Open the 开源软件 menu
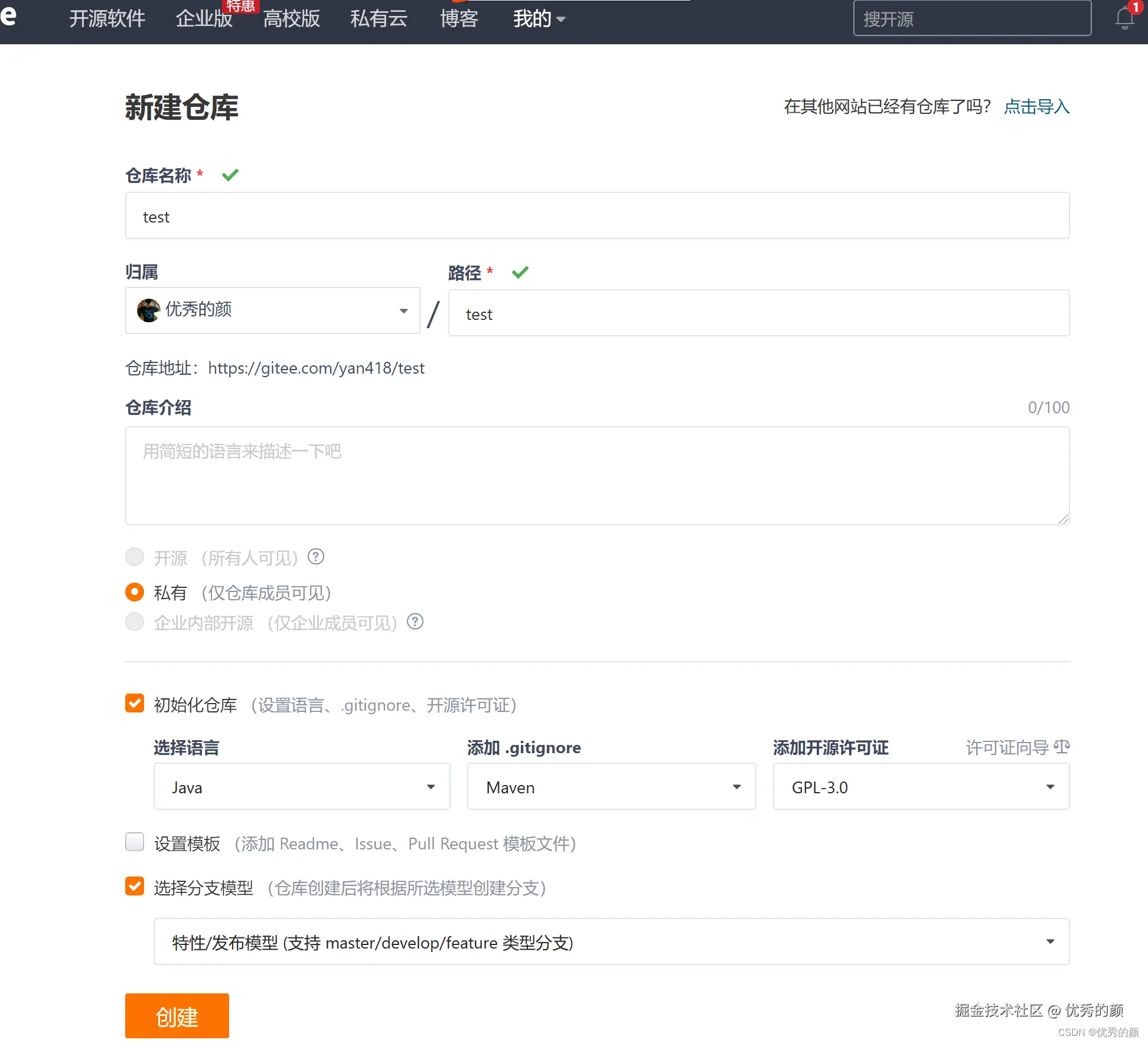This screenshot has height=1043, width=1148. (107, 19)
